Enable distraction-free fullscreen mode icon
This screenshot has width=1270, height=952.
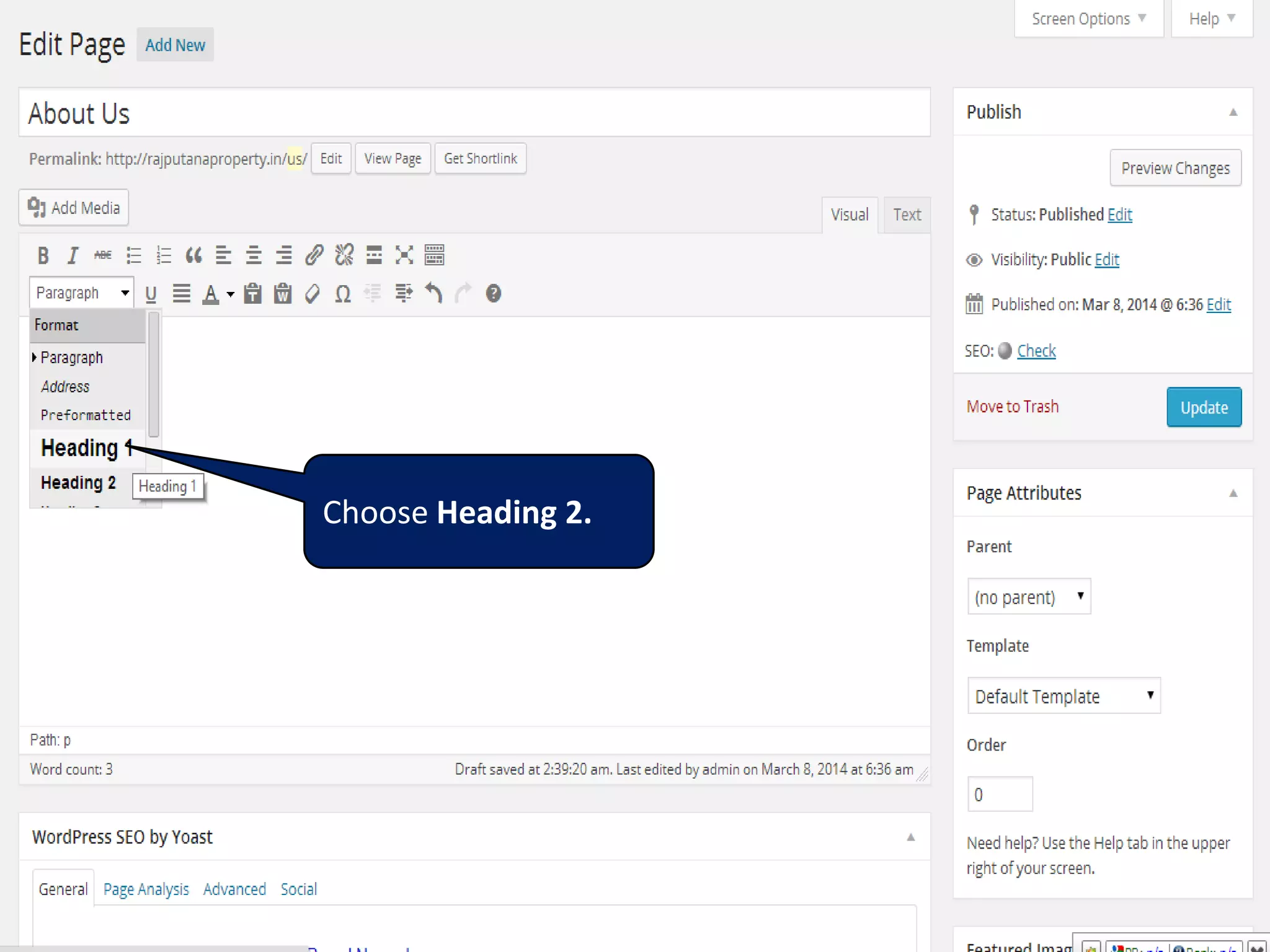coord(404,255)
